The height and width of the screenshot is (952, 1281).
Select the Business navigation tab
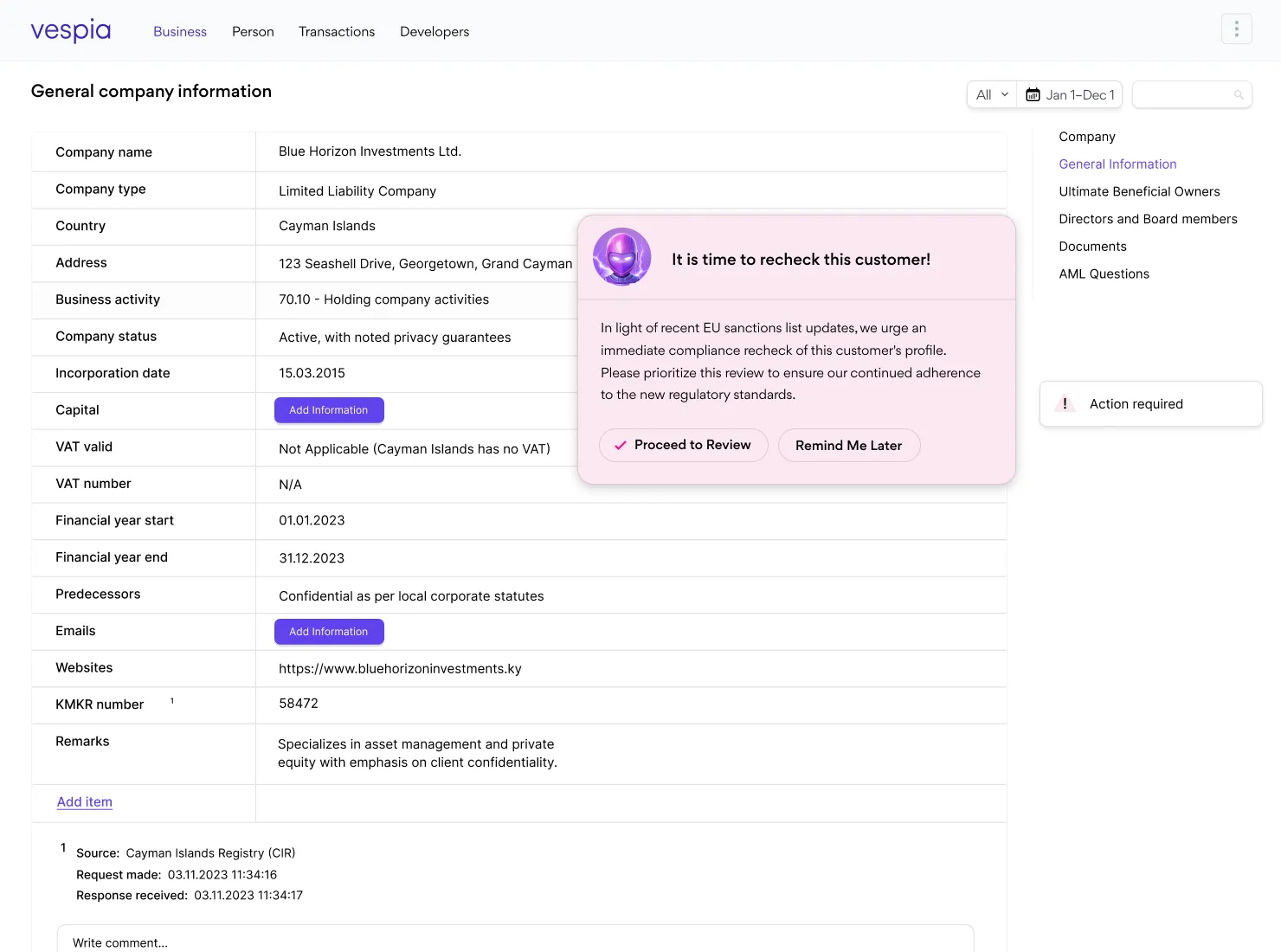(179, 31)
